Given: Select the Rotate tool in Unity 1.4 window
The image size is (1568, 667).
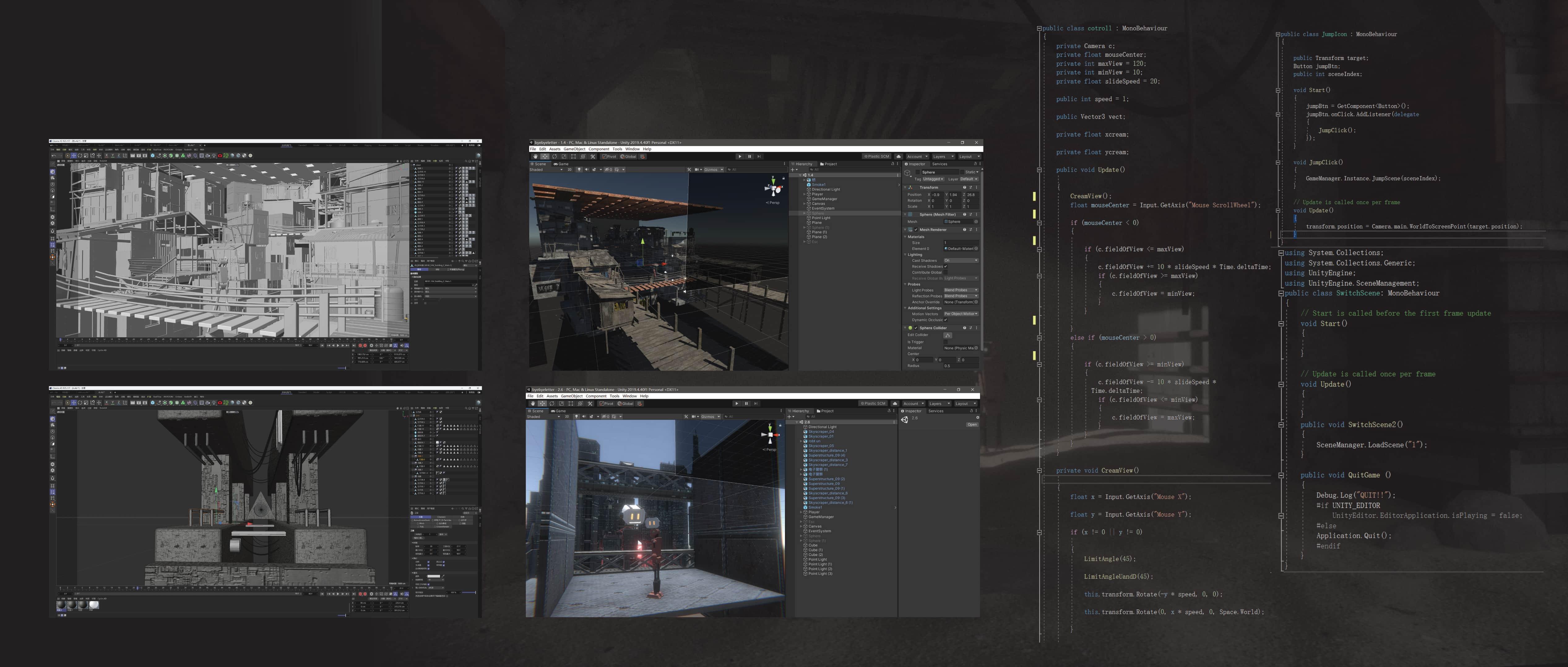Looking at the screenshot, I should coord(555,157).
